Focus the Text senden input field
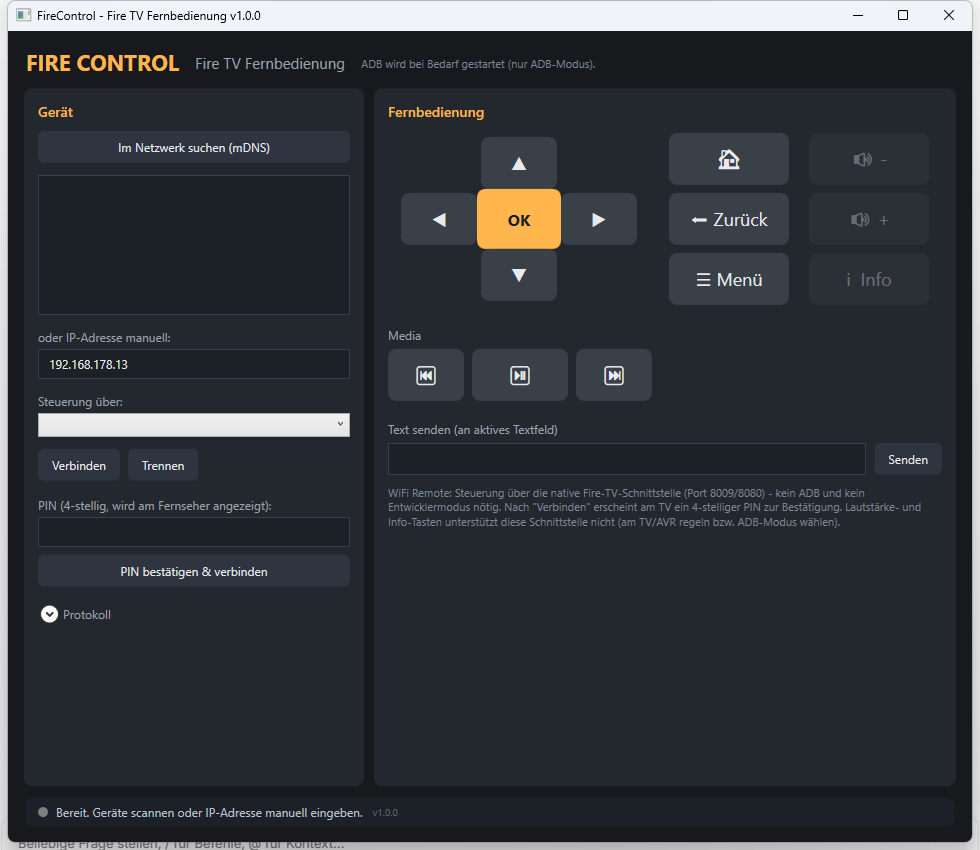The height and width of the screenshot is (850, 980). click(x=626, y=459)
